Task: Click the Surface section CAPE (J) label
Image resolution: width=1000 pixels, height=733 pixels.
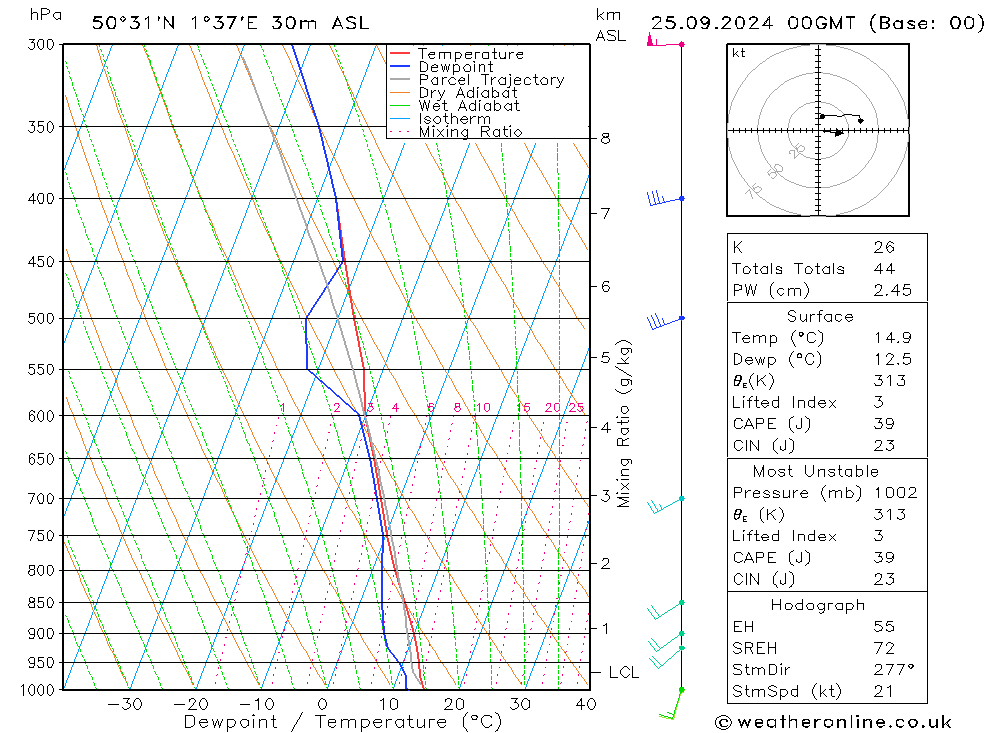Action: 771,424
